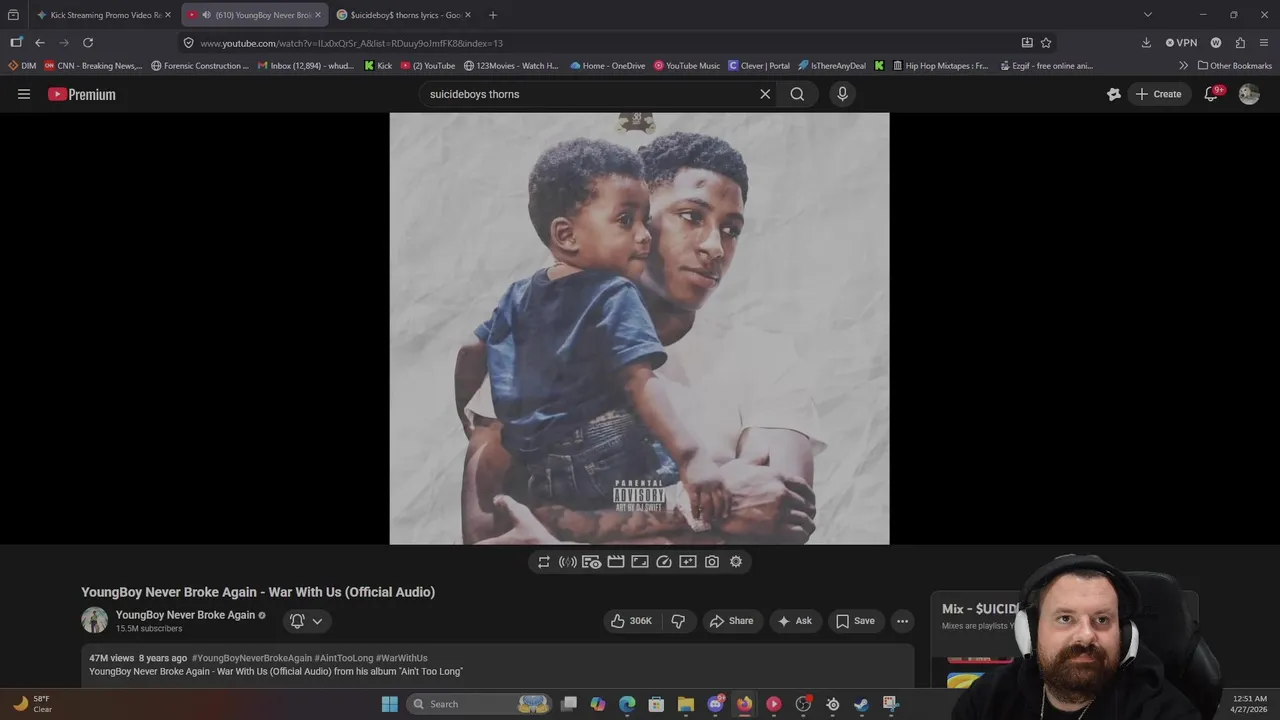Open the weather widget showing 58°F
This screenshot has width=1280, height=720.
click(31, 704)
